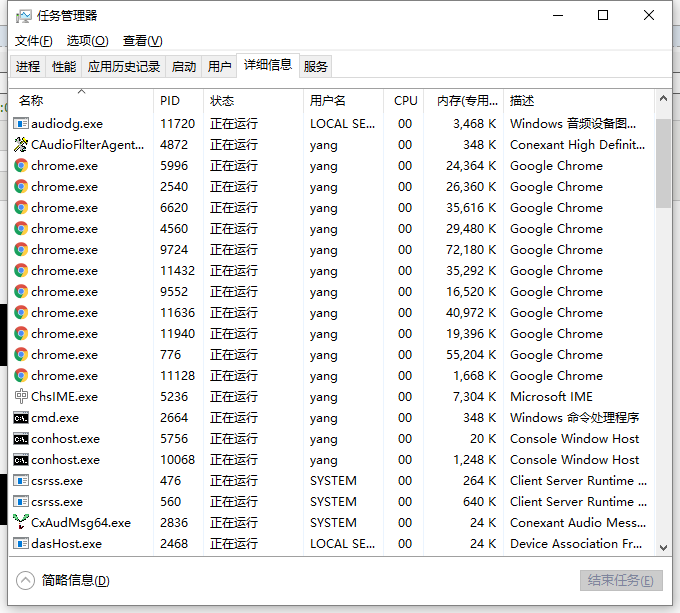680x613 pixels.
Task: Click chrome.exe icon with PID 5996
Action: [21, 166]
